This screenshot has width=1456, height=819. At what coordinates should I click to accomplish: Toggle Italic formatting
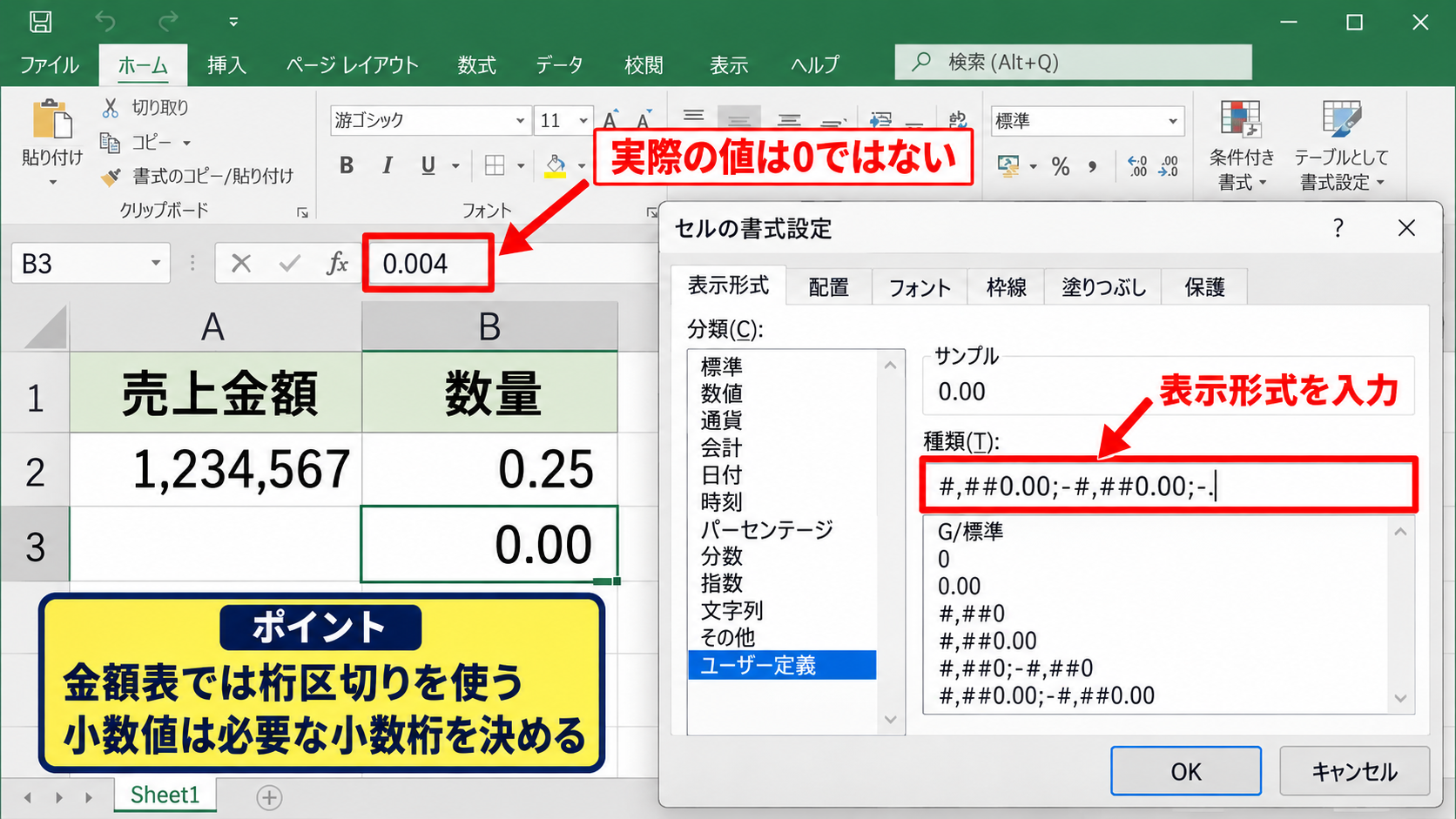(x=388, y=165)
